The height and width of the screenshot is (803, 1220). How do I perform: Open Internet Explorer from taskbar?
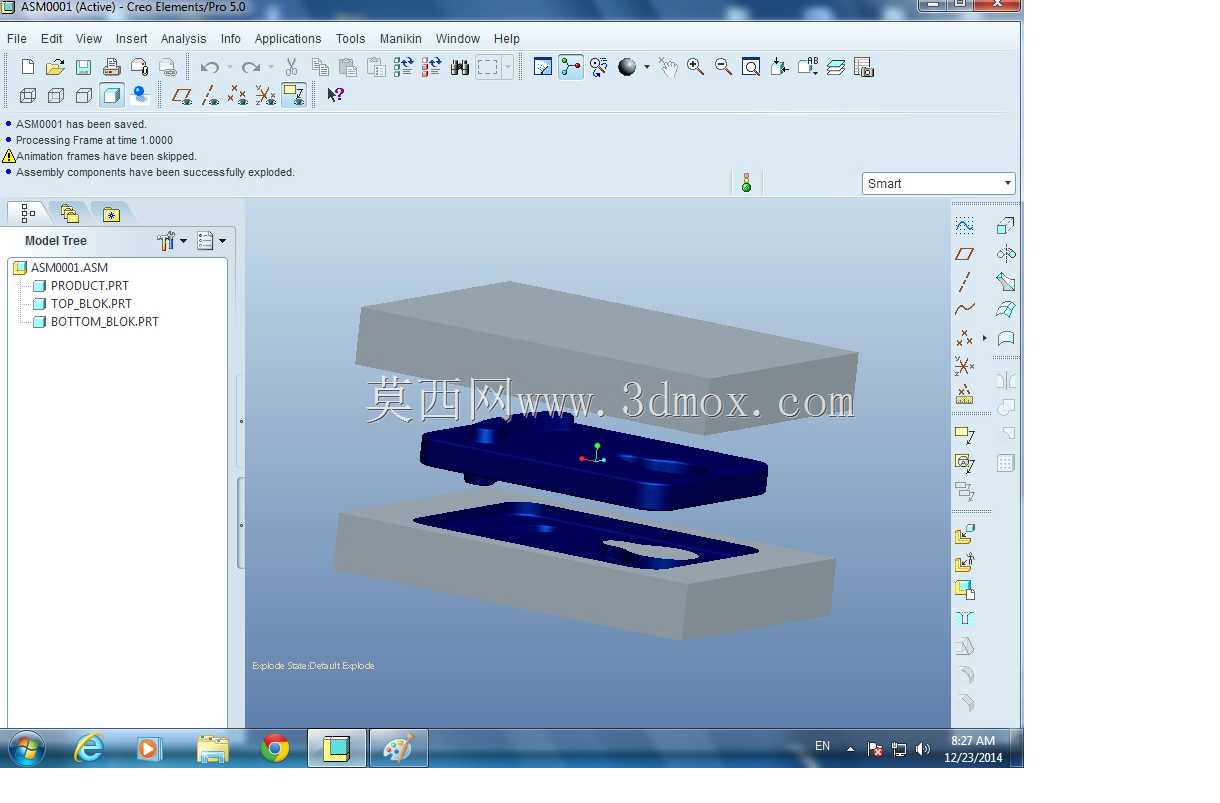click(89, 748)
